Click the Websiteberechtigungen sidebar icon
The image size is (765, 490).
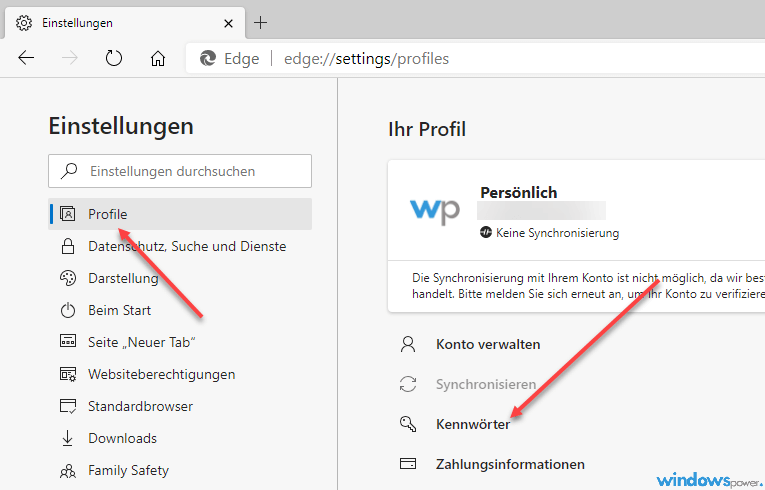[68, 374]
